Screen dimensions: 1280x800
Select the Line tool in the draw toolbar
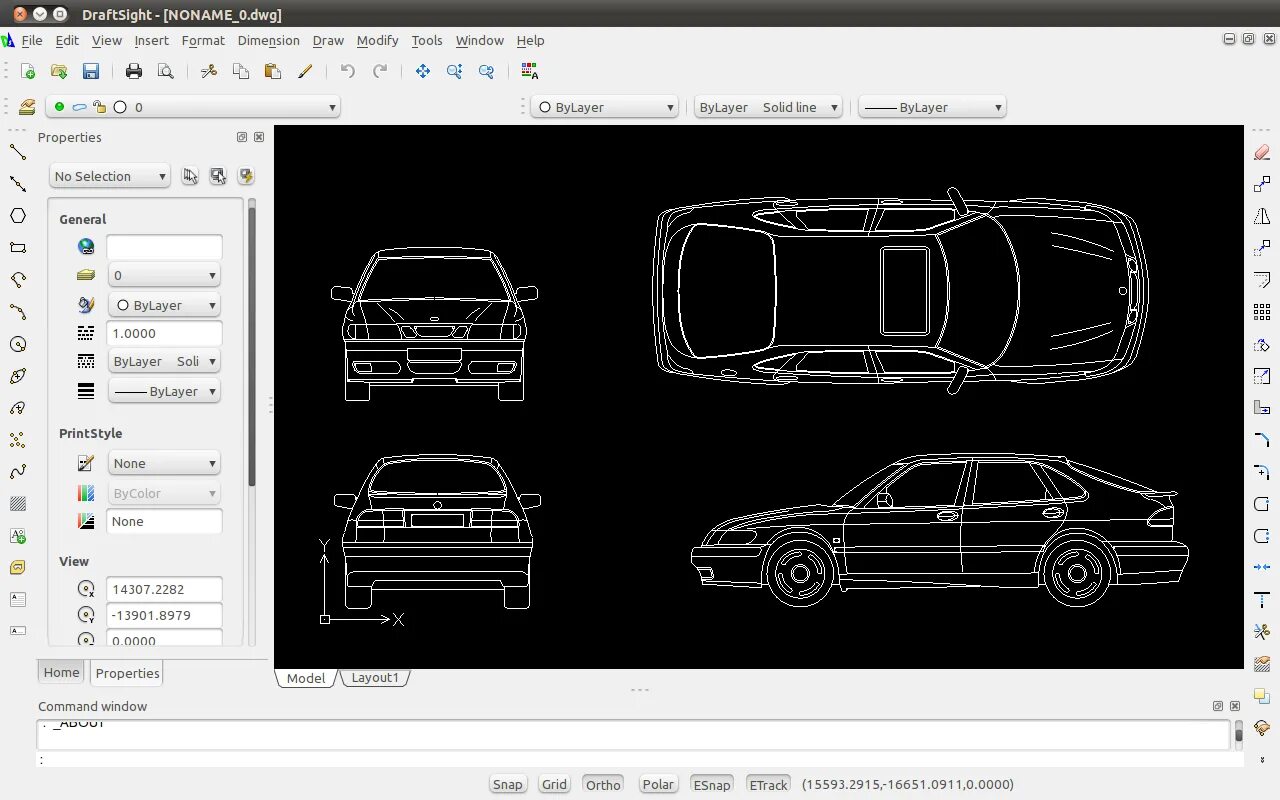click(x=18, y=152)
